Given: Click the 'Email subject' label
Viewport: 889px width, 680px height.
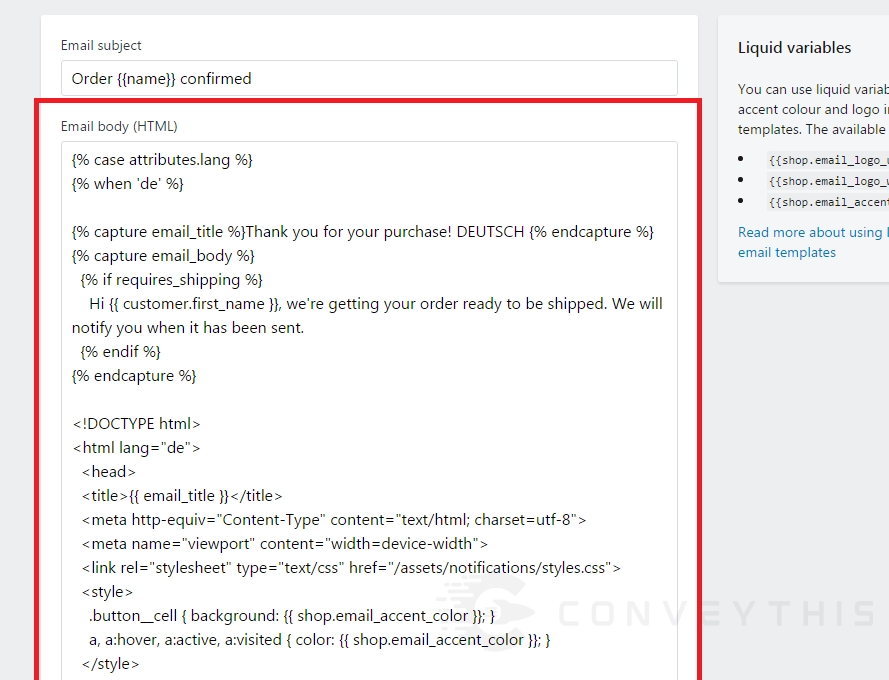Looking at the screenshot, I should pos(101,45).
